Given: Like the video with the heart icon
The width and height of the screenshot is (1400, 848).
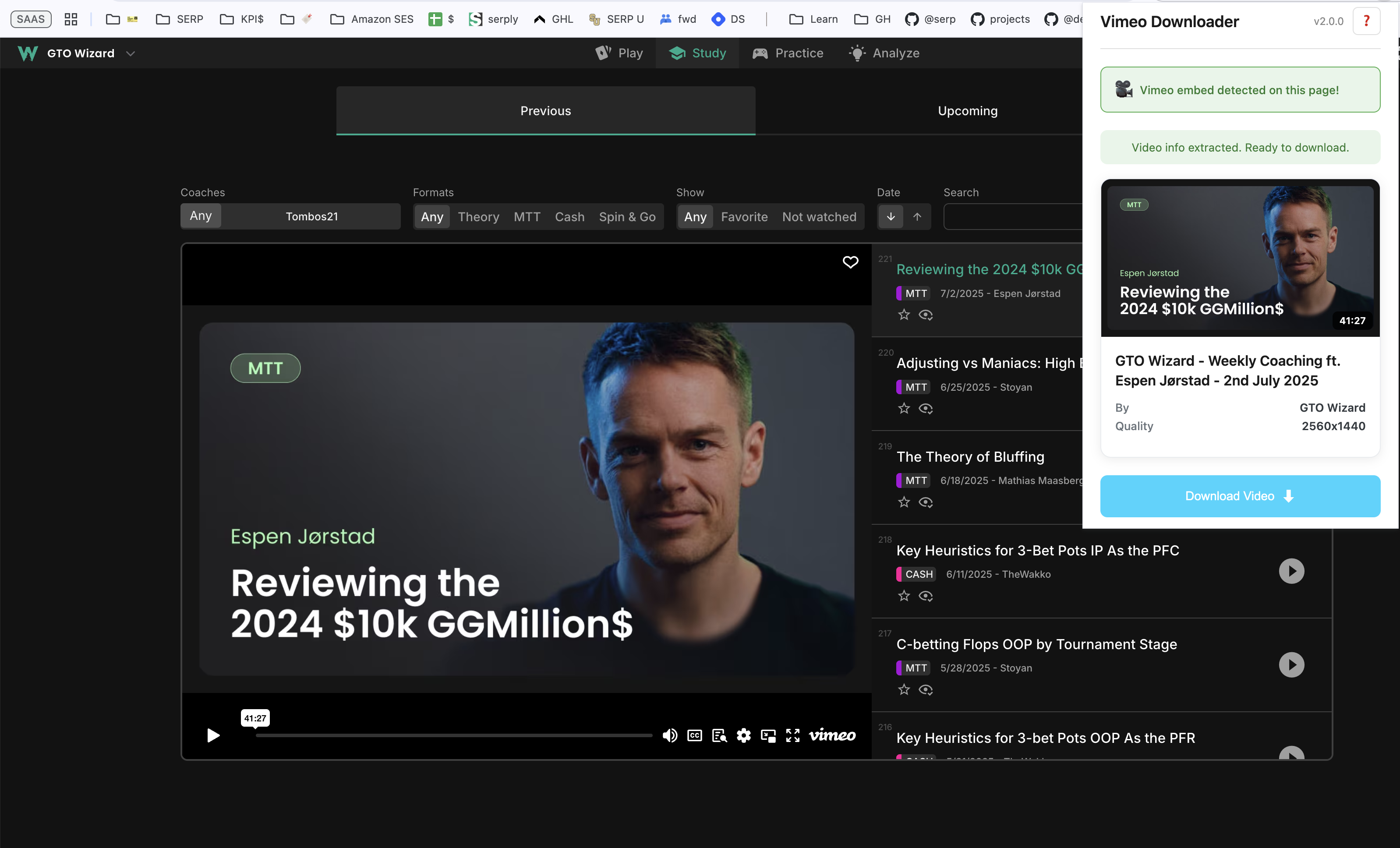Looking at the screenshot, I should coord(850,262).
